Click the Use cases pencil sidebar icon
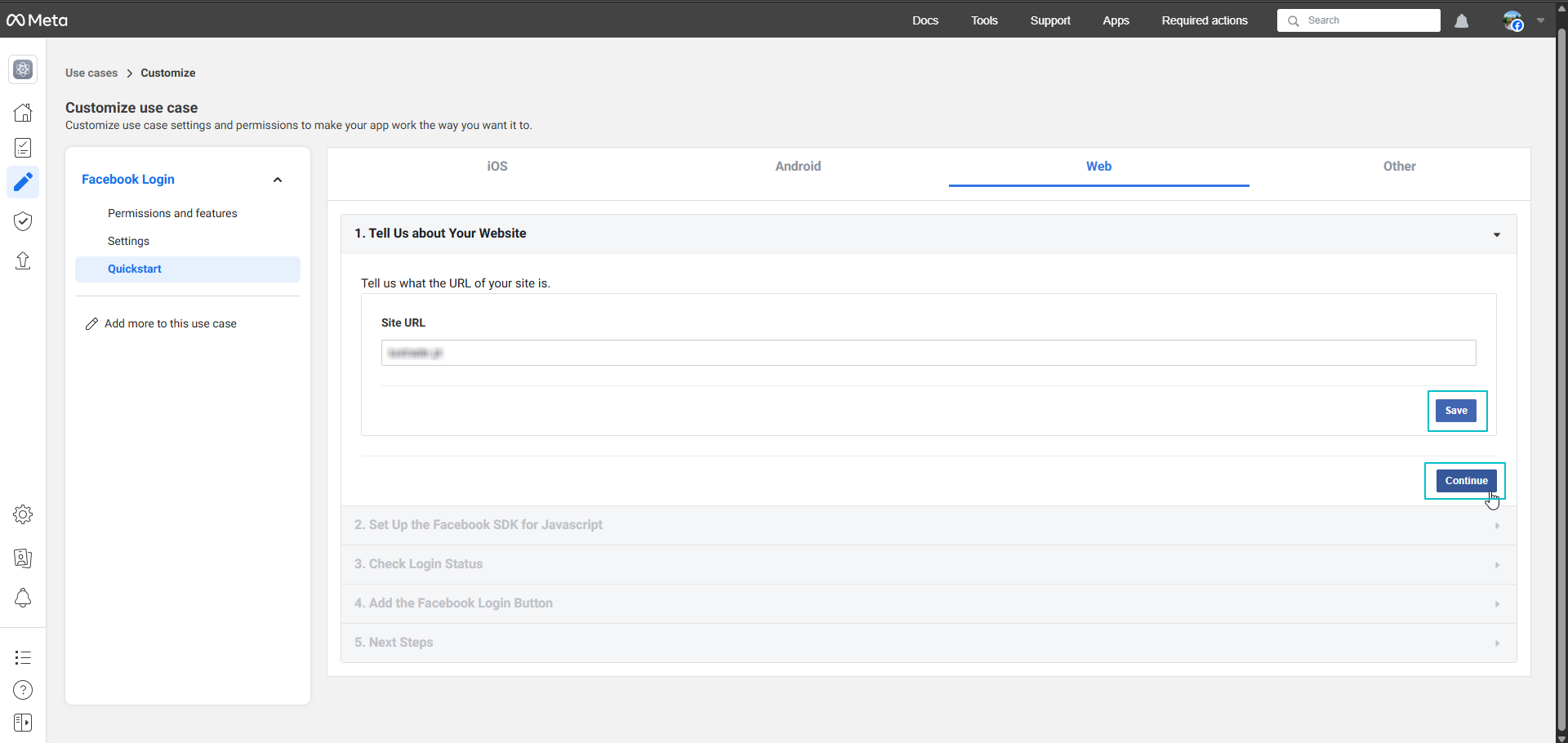This screenshot has height=743, width=1568. coord(23,182)
